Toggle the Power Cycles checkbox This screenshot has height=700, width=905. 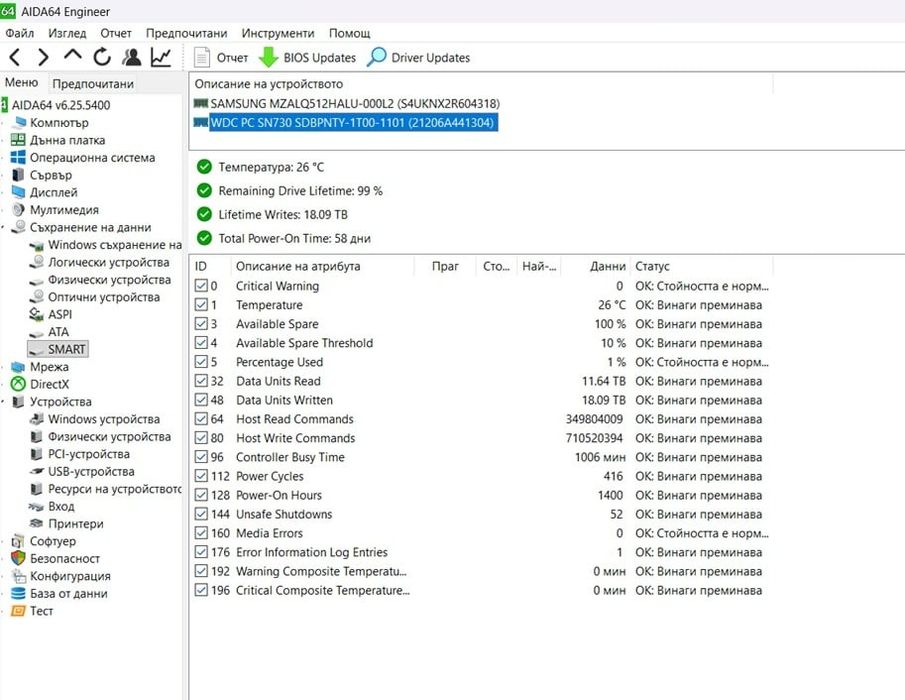click(x=201, y=476)
